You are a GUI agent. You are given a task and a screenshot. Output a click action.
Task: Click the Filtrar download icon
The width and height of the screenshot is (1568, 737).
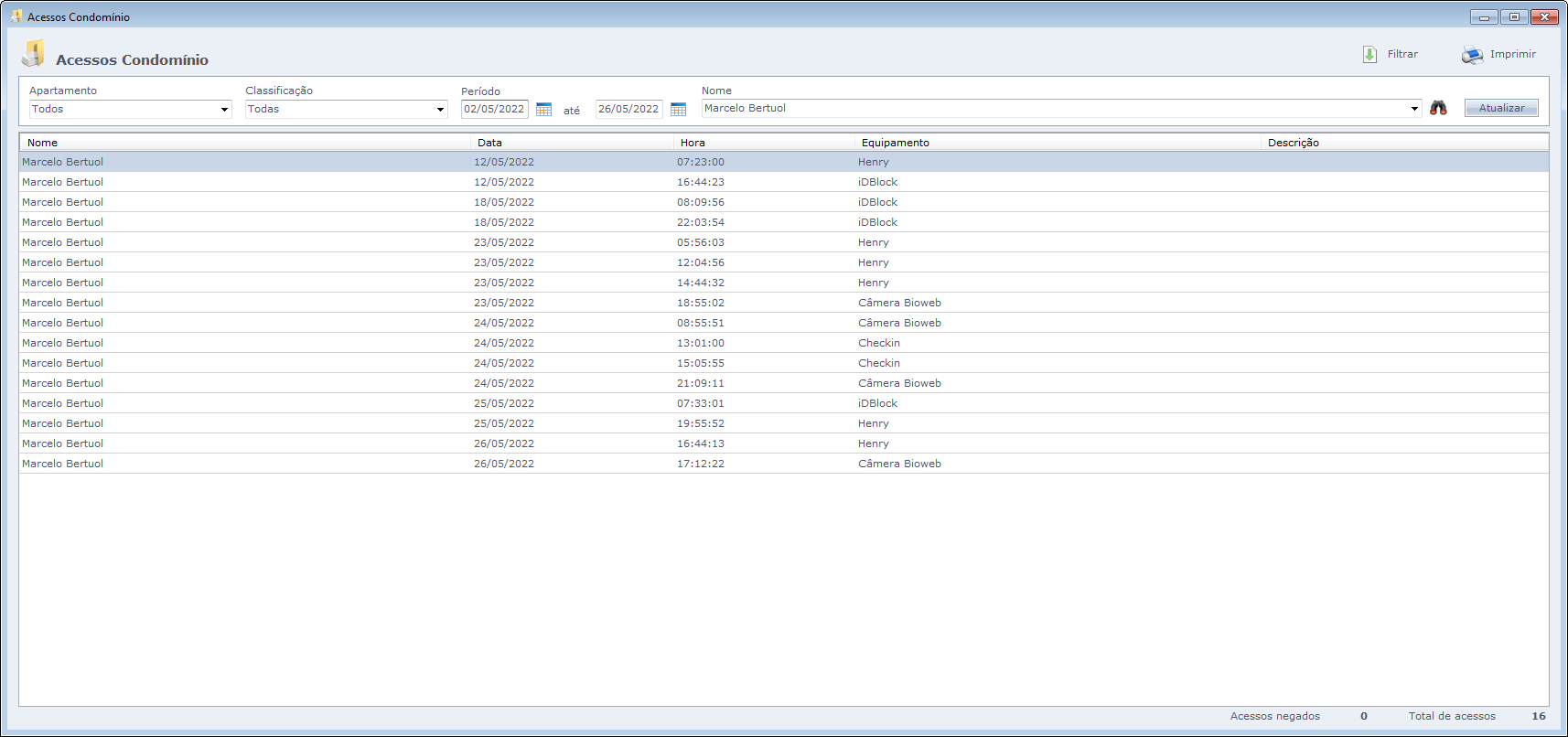pyautogui.click(x=1369, y=55)
